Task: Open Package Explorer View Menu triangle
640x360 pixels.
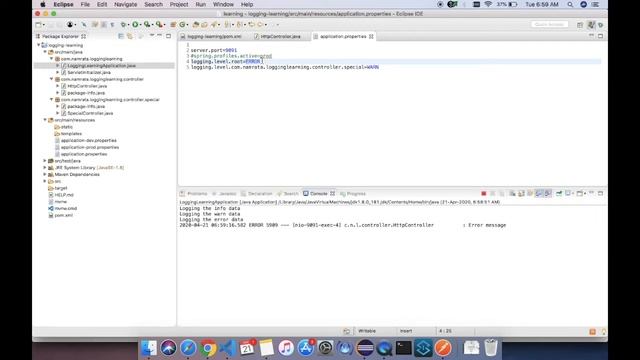Action: (x=152, y=36)
